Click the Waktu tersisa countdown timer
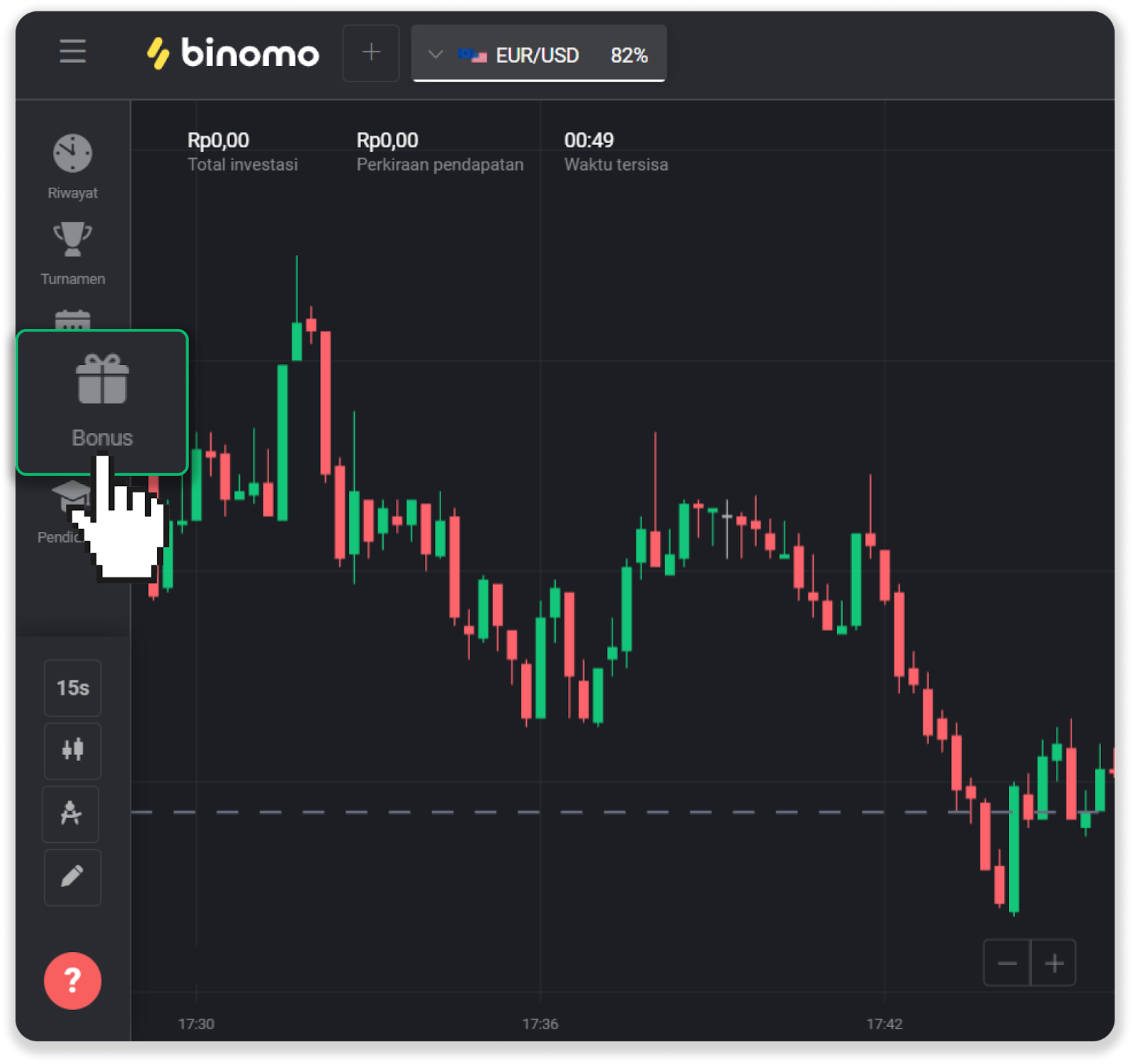Image resolution: width=1133 pixels, height=1064 pixels. click(588, 140)
